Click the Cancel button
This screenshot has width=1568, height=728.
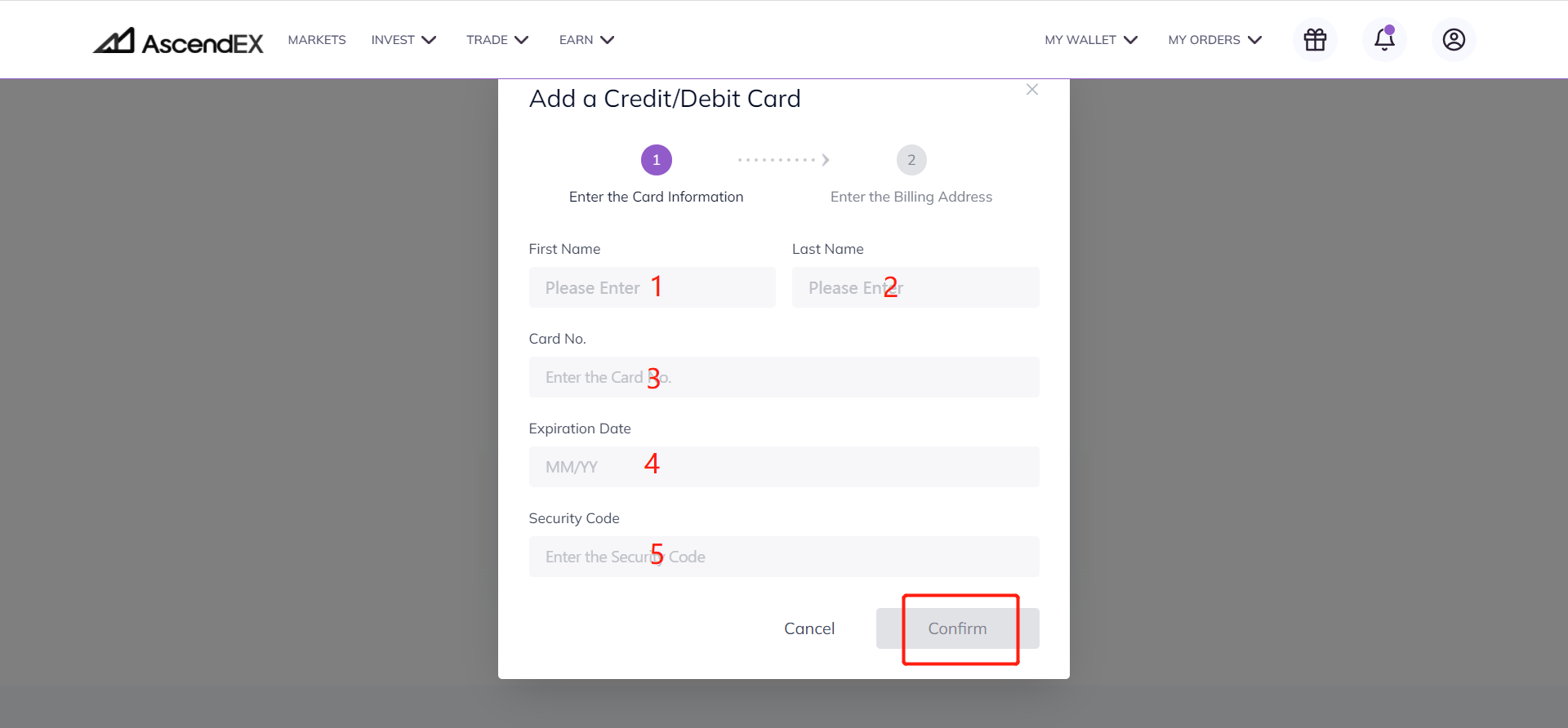pos(809,628)
